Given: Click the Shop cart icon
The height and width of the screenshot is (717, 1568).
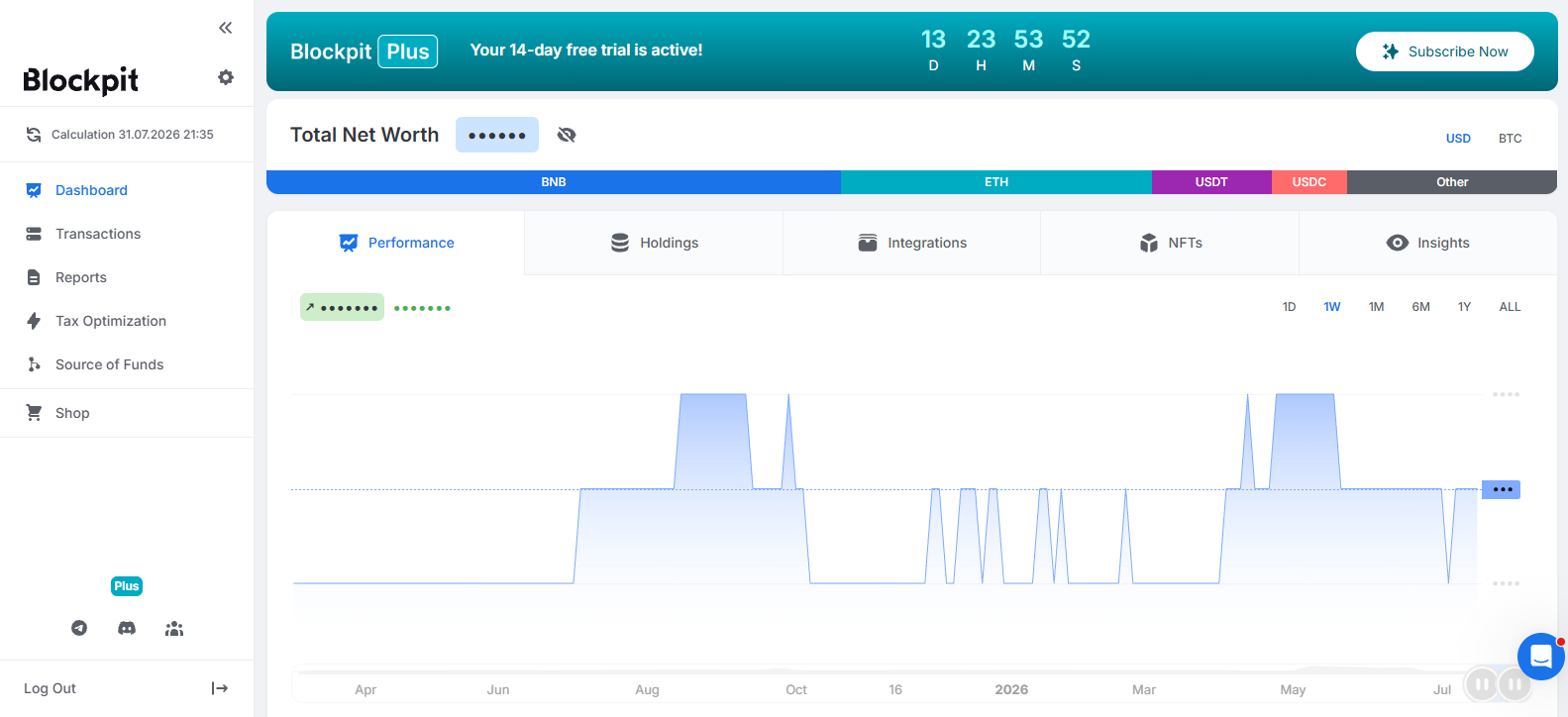Looking at the screenshot, I should [34, 413].
